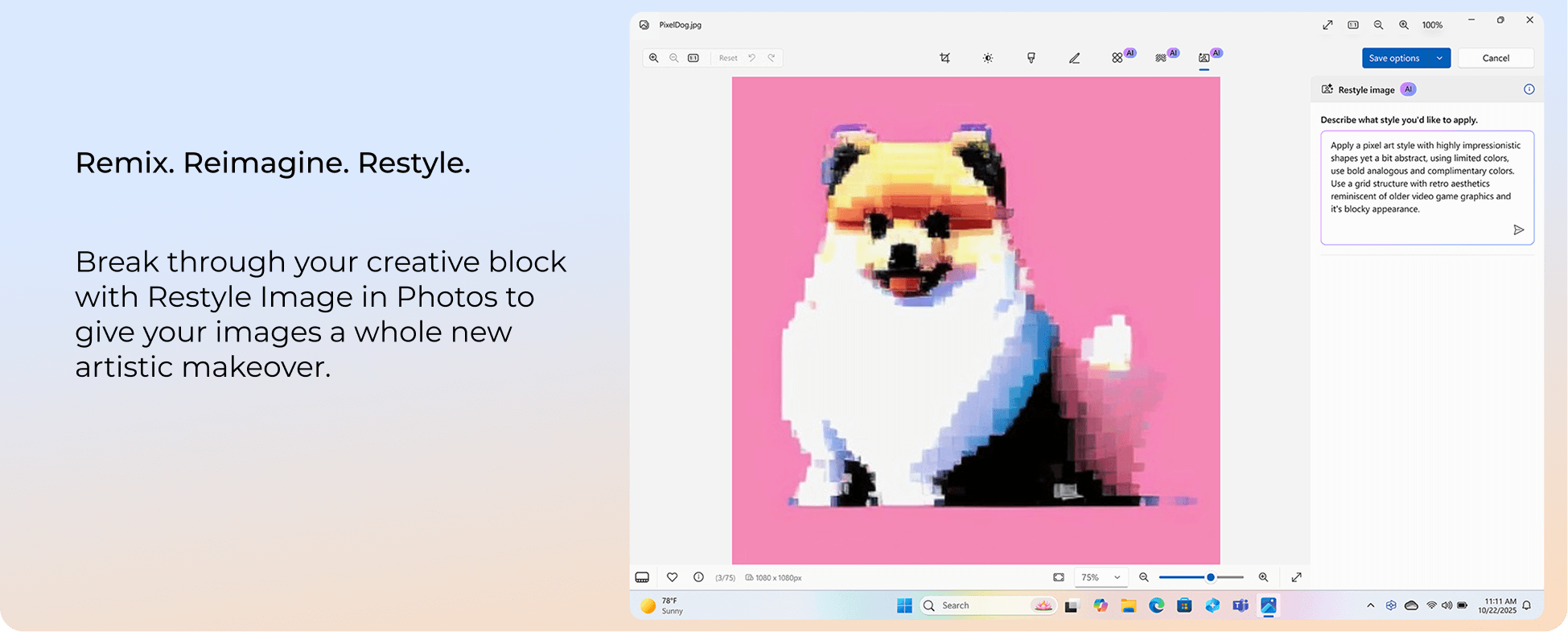Launch Microsoft Edge from the taskbar
The width and height of the screenshot is (1568, 632).
coord(1157,605)
